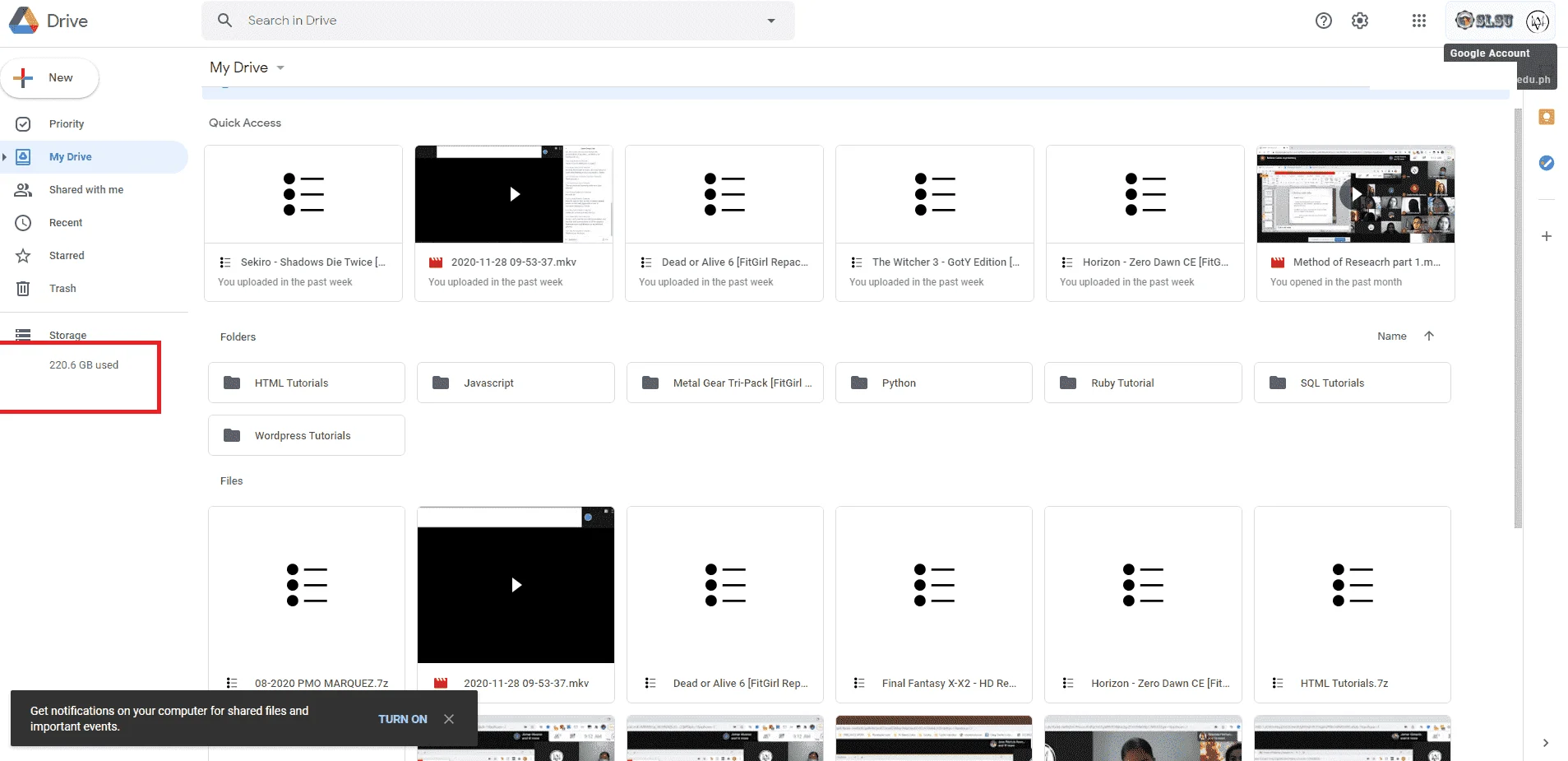The image size is (1568, 761).
Task: Open the Ruby Tutorial folder
Action: [x=1143, y=383]
